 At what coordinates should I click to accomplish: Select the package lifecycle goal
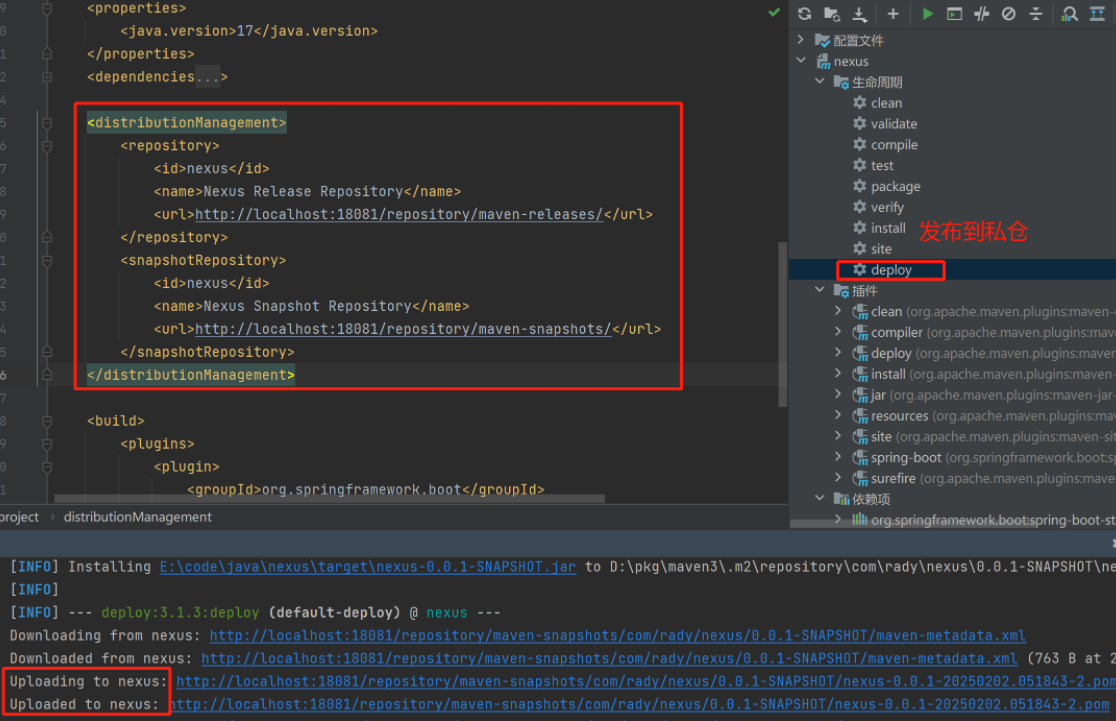pos(895,186)
